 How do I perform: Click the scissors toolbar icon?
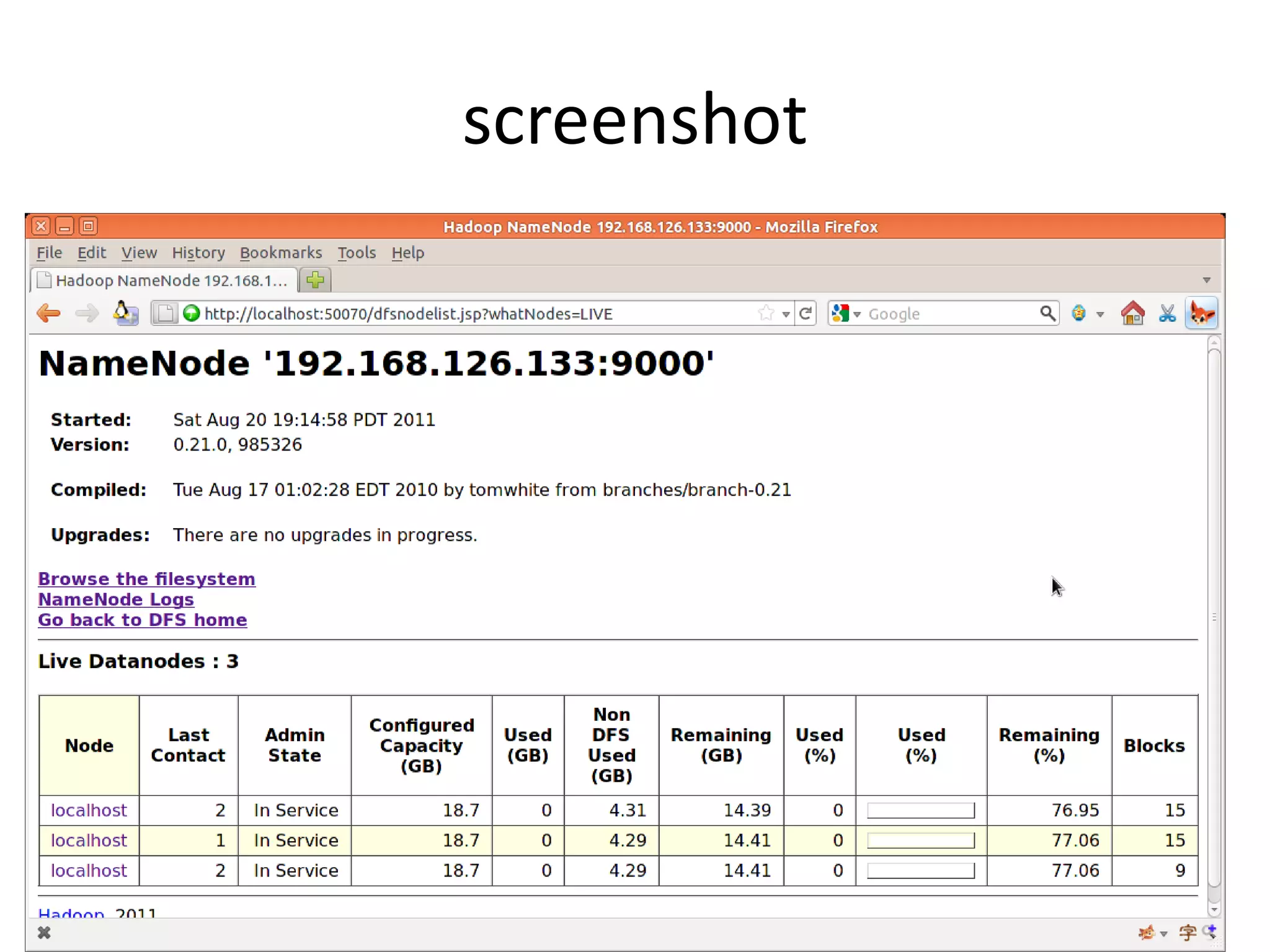[1168, 314]
